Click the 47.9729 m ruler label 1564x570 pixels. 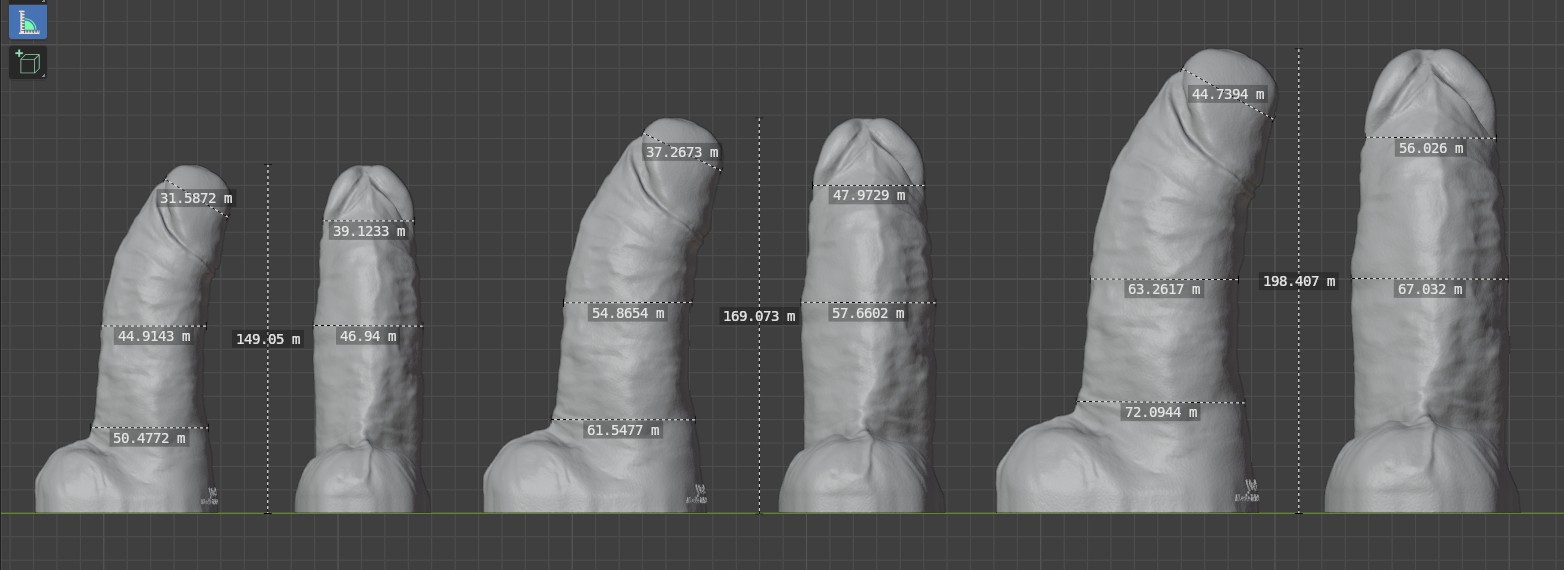tap(869, 195)
